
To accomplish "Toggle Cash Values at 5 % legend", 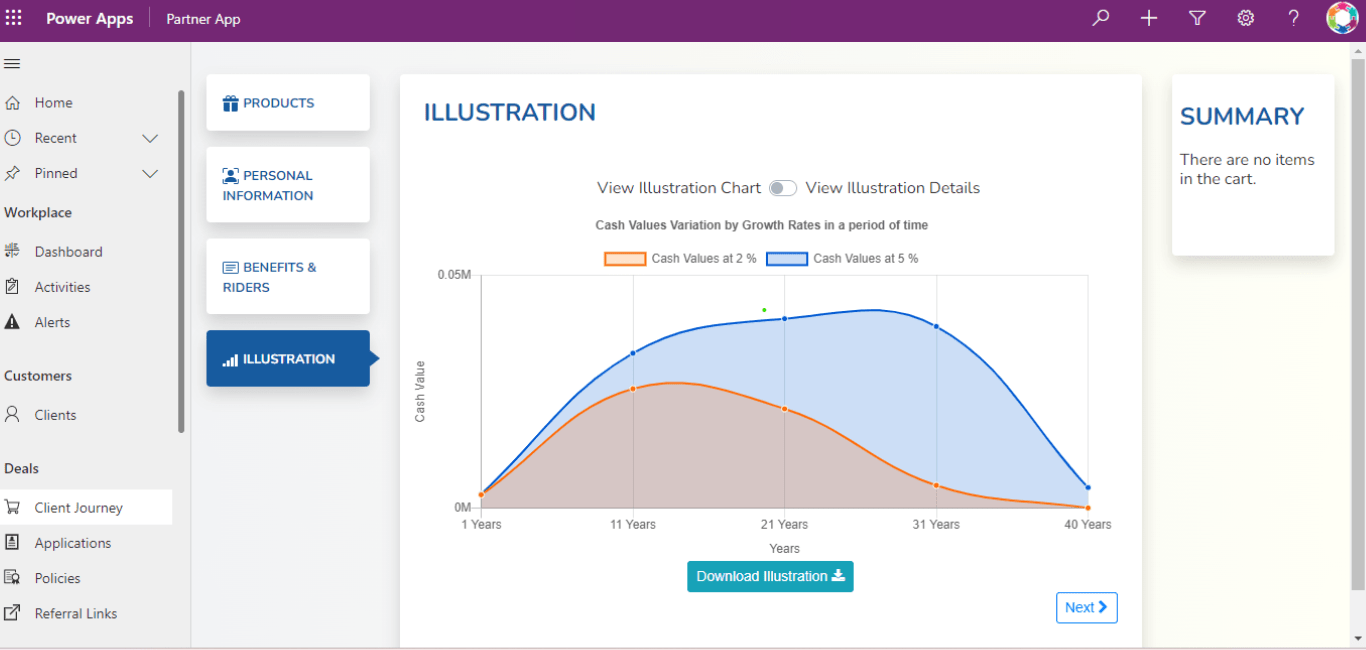I will (x=842, y=259).
